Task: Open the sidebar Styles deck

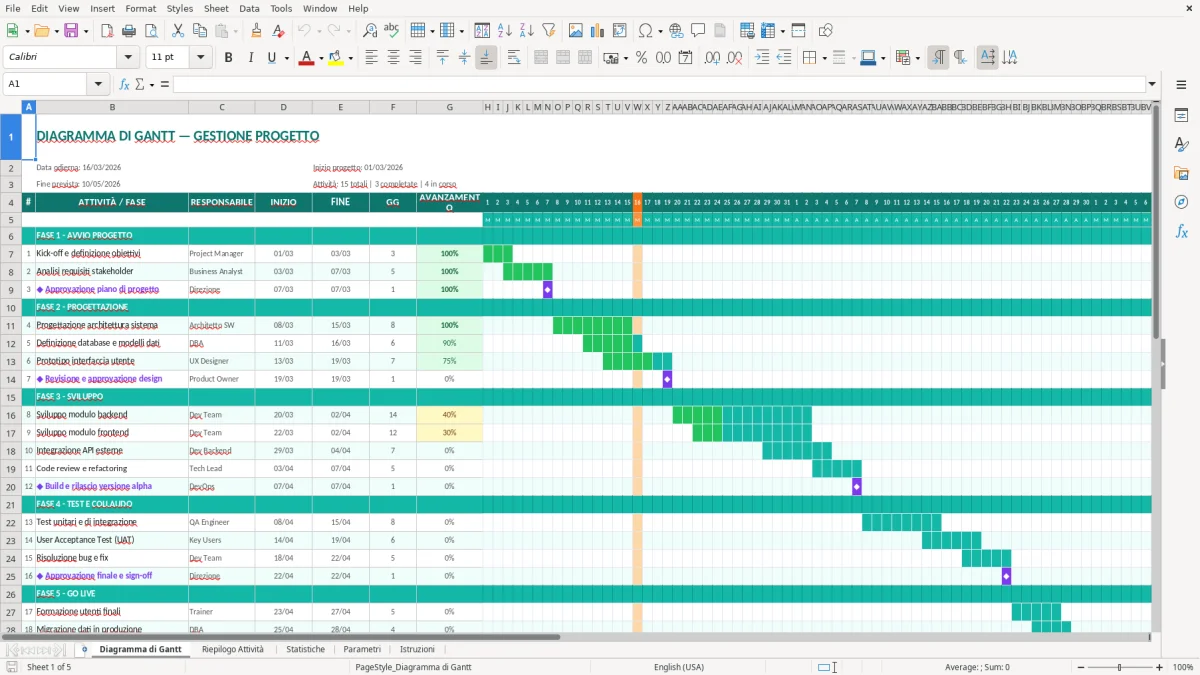Action: pyautogui.click(x=1181, y=145)
